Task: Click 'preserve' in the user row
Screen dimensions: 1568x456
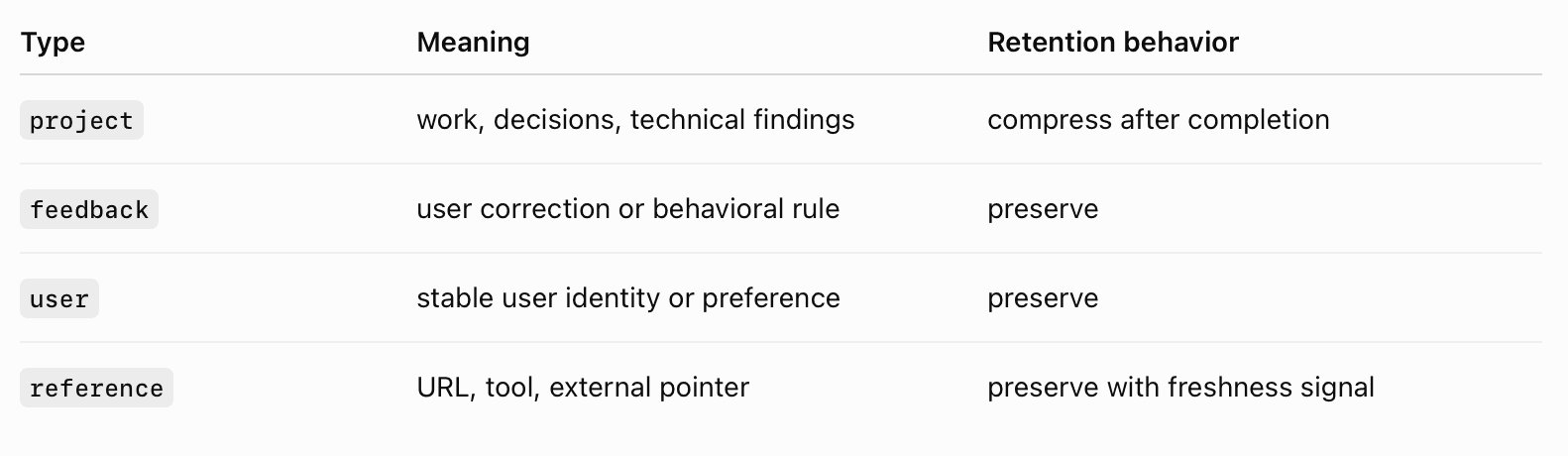Action: pyautogui.click(x=1043, y=299)
